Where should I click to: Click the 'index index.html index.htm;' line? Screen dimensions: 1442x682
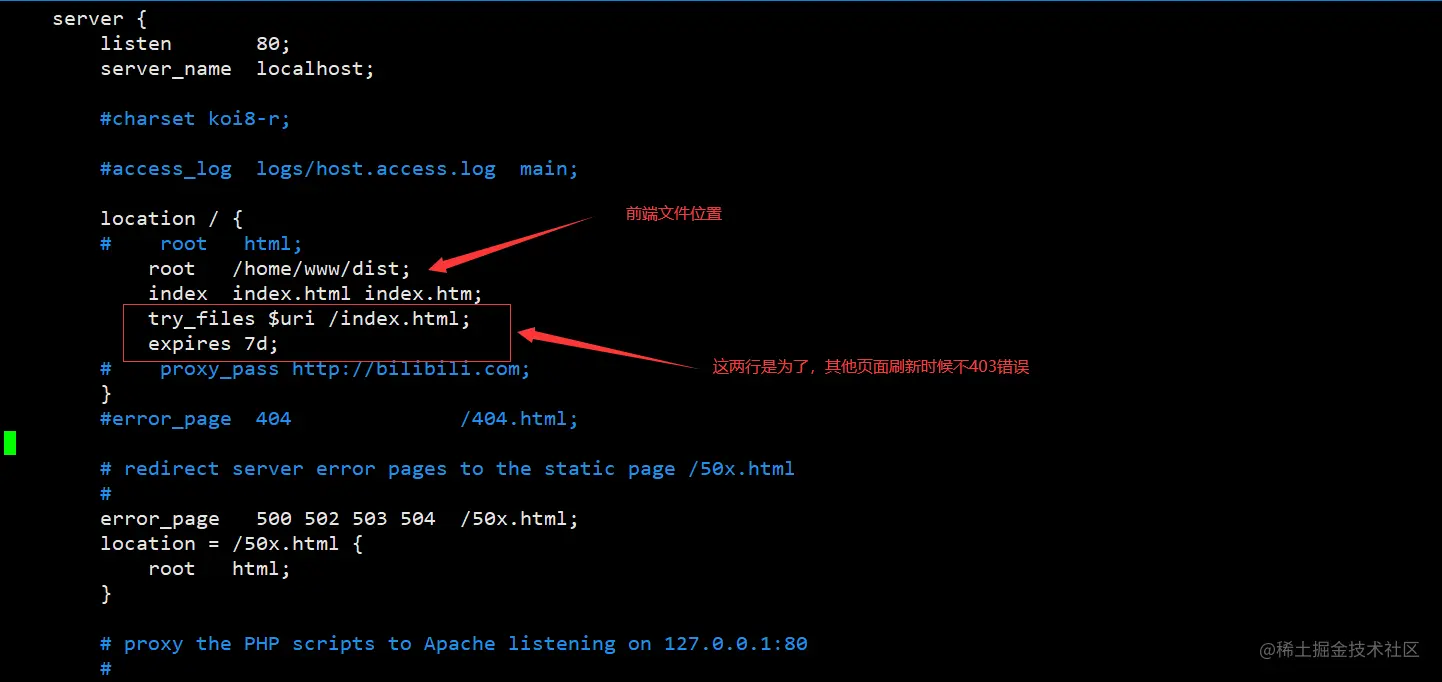coord(315,294)
